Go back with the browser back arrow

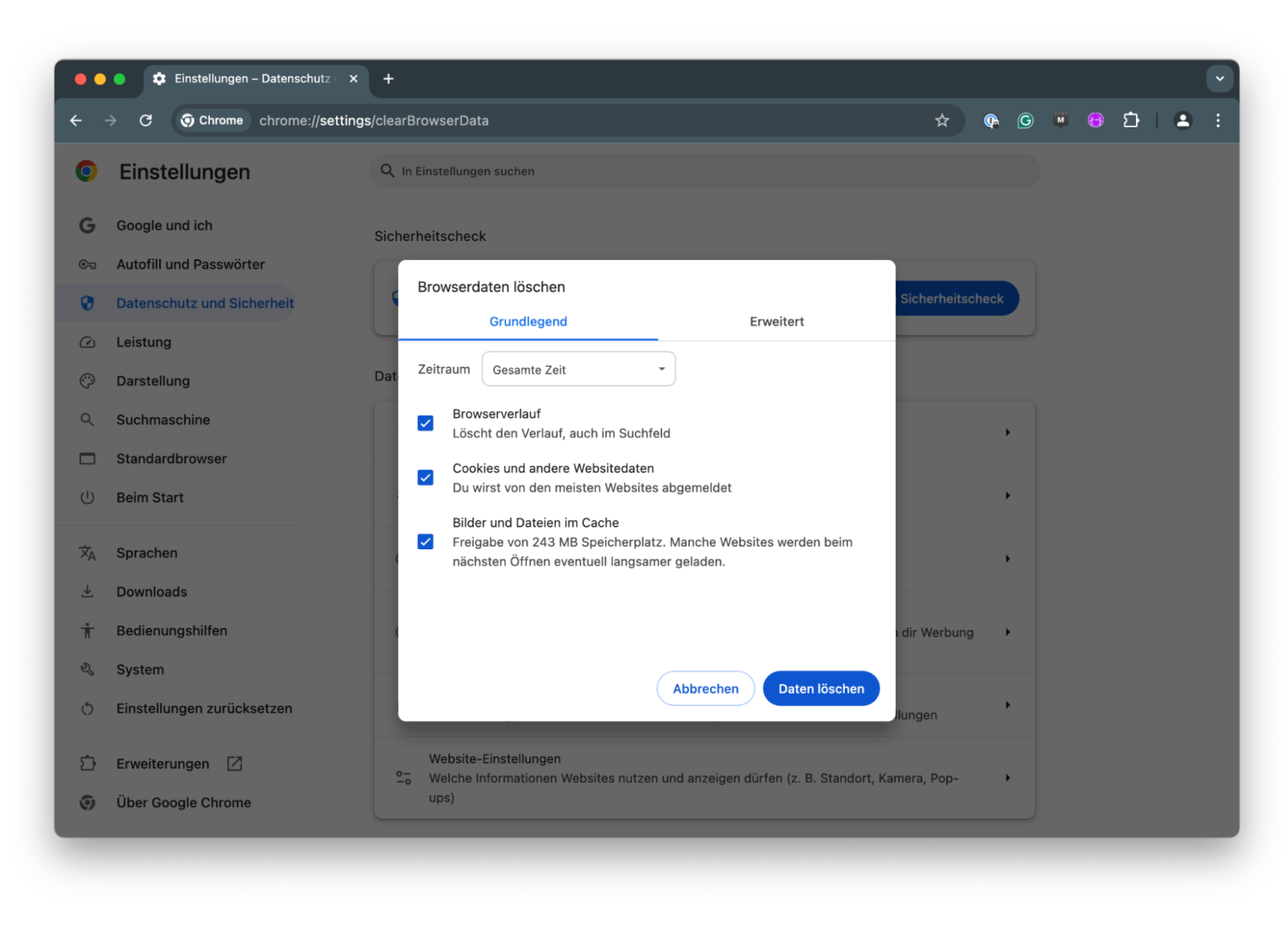(x=76, y=121)
